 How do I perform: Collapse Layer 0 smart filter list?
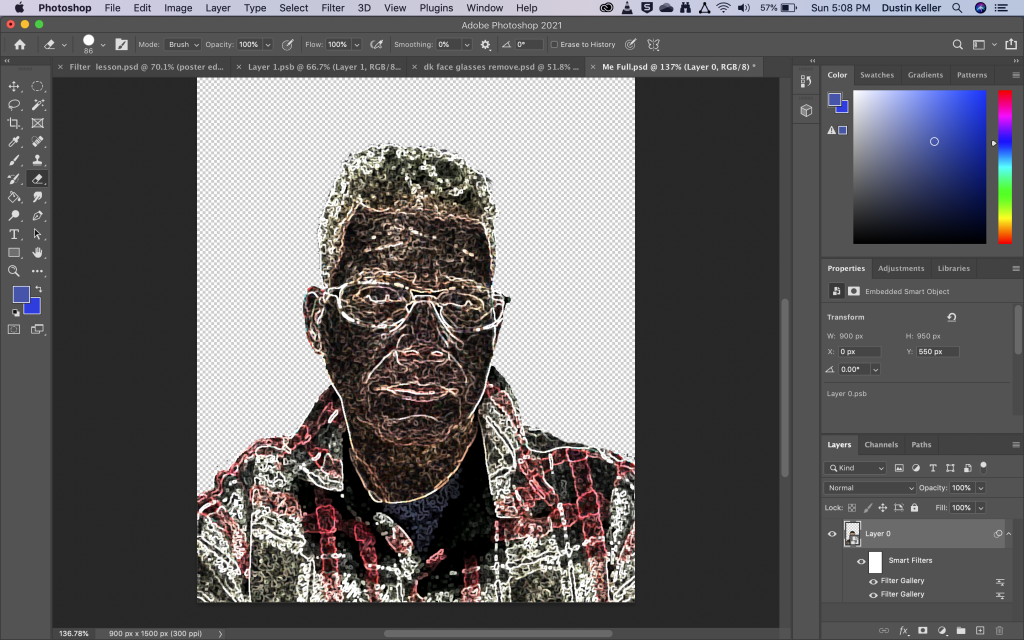[1008, 534]
